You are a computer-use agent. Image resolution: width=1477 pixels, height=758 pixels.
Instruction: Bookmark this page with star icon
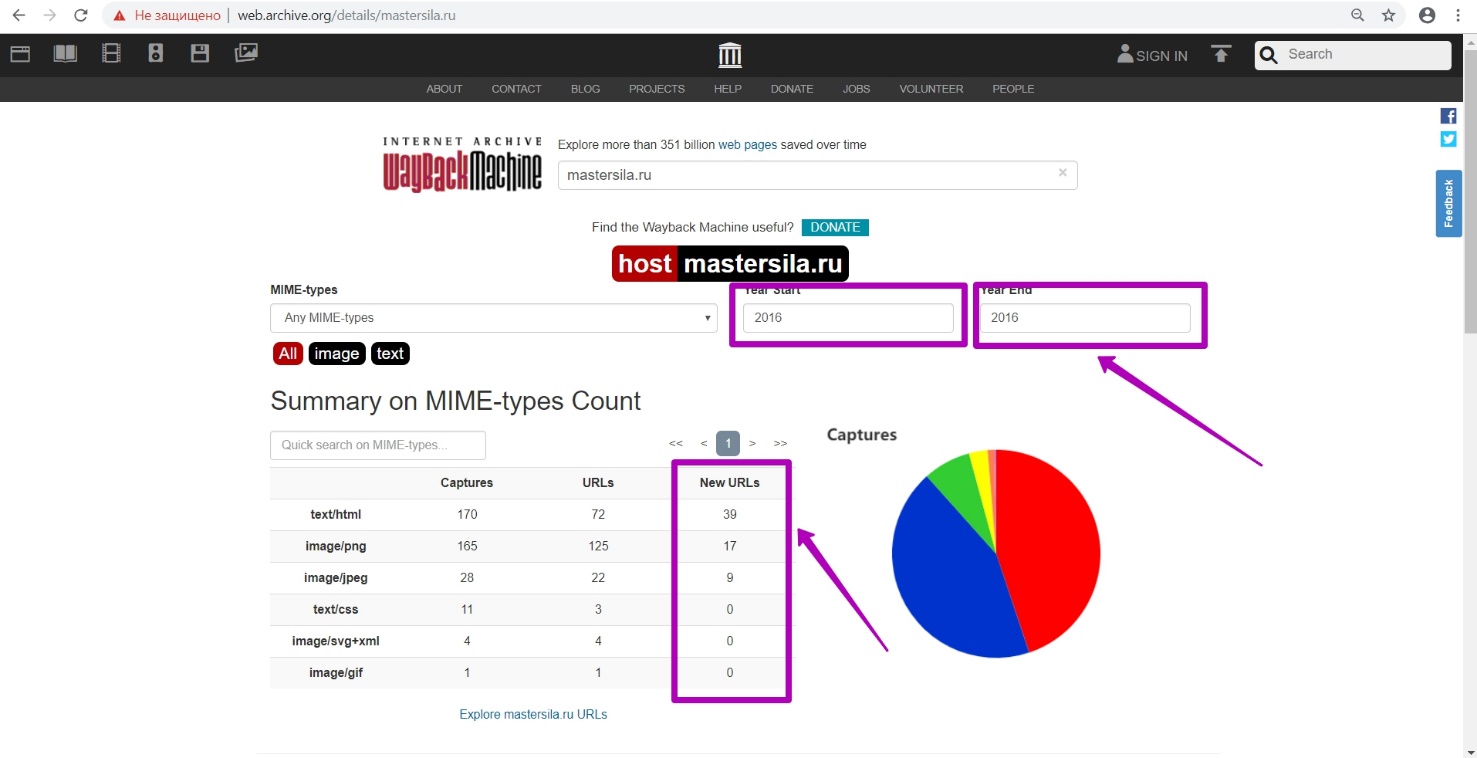[x=1388, y=16]
